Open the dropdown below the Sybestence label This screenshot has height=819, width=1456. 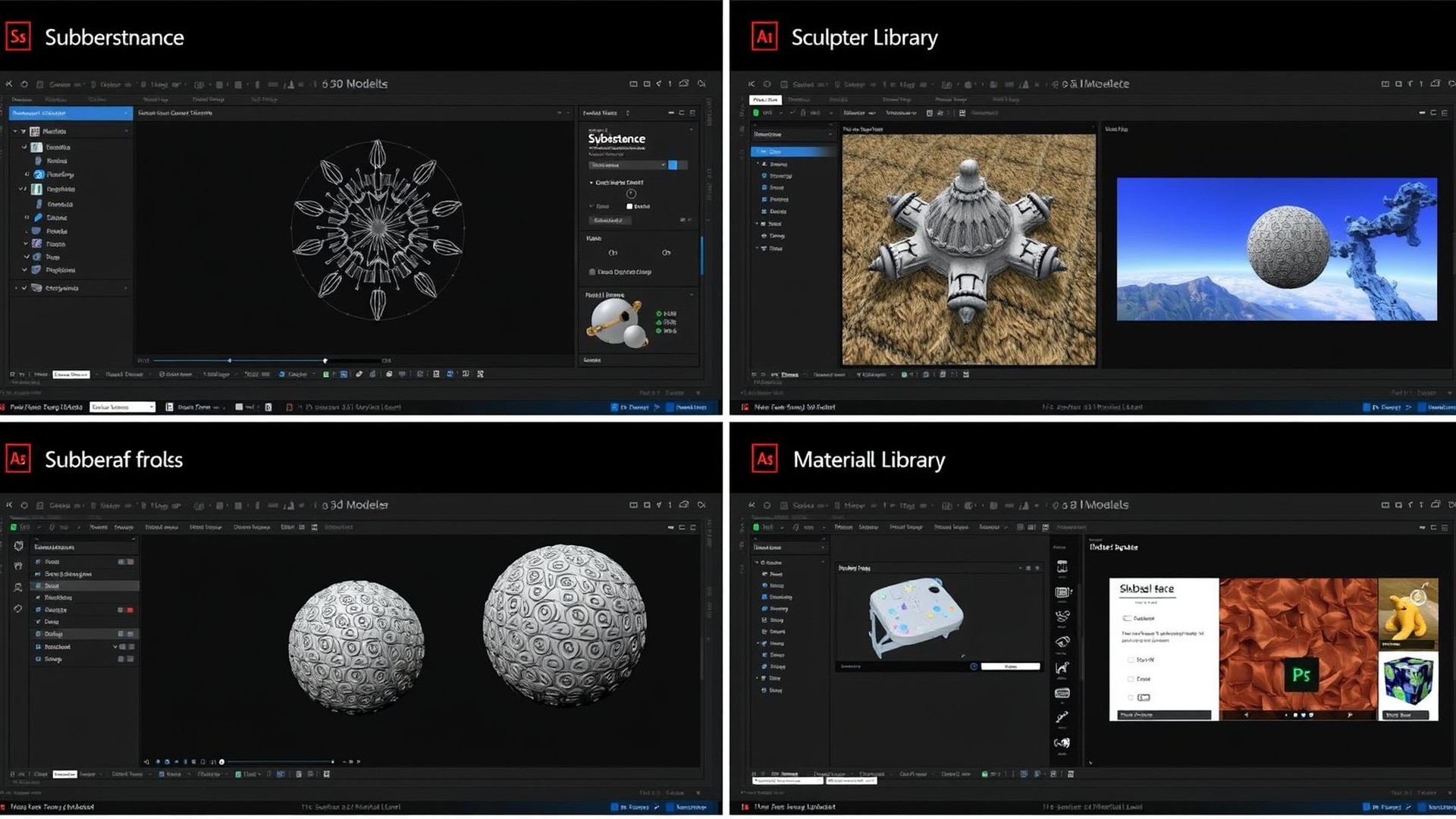pos(626,165)
